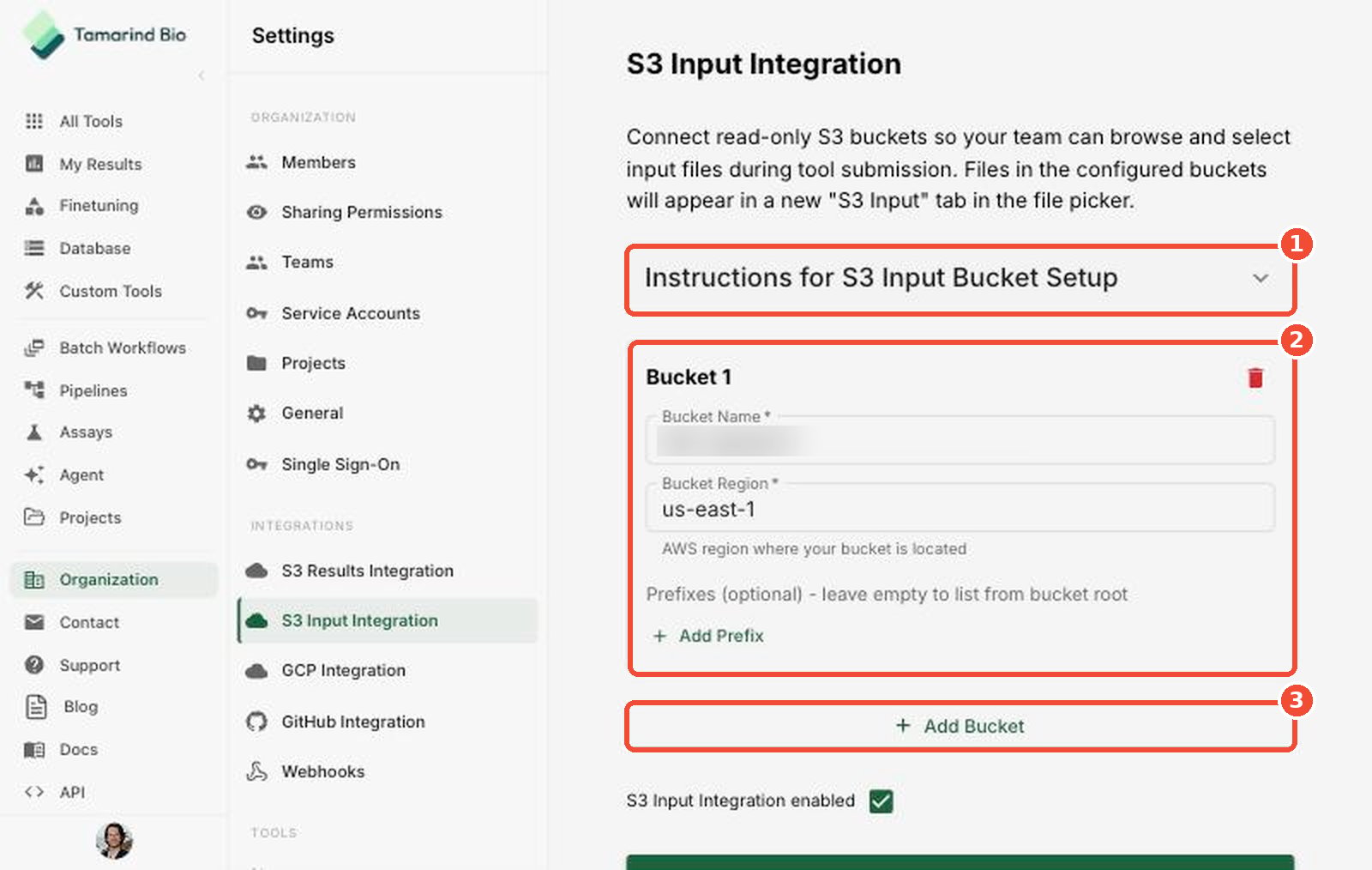Click the Assays flask icon
The width and height of the screenshot is (1372, 870).
tap(34, 432)
